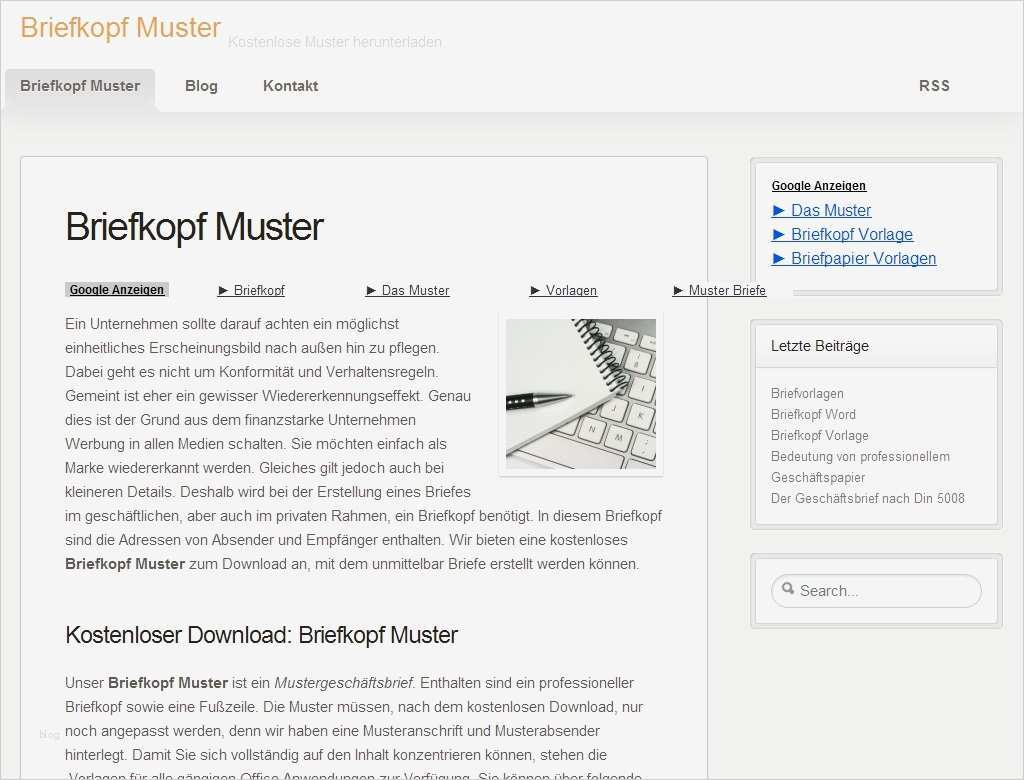Click the sidebar Google Anzeigen label
The image size is (1024, 780).
pos(819,186)
